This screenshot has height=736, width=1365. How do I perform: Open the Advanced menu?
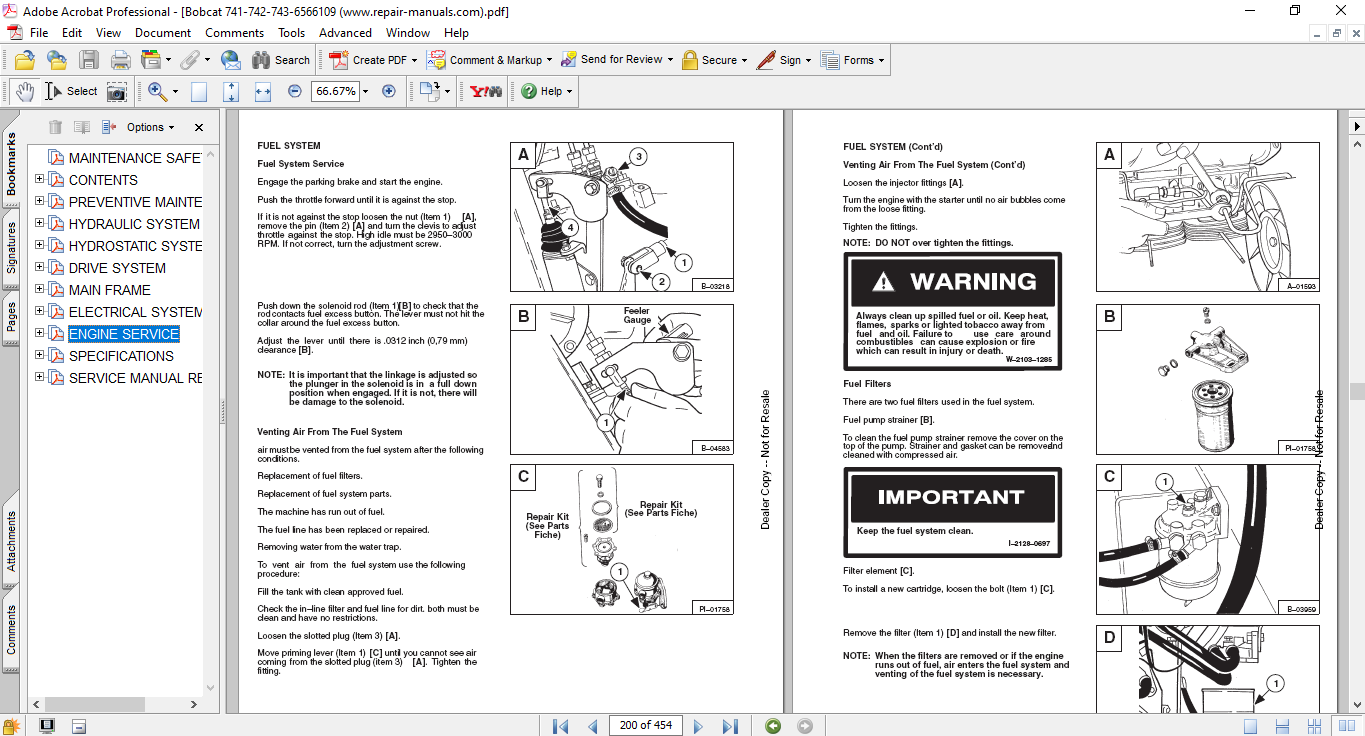pyautogui.click(x=345, y=33)
